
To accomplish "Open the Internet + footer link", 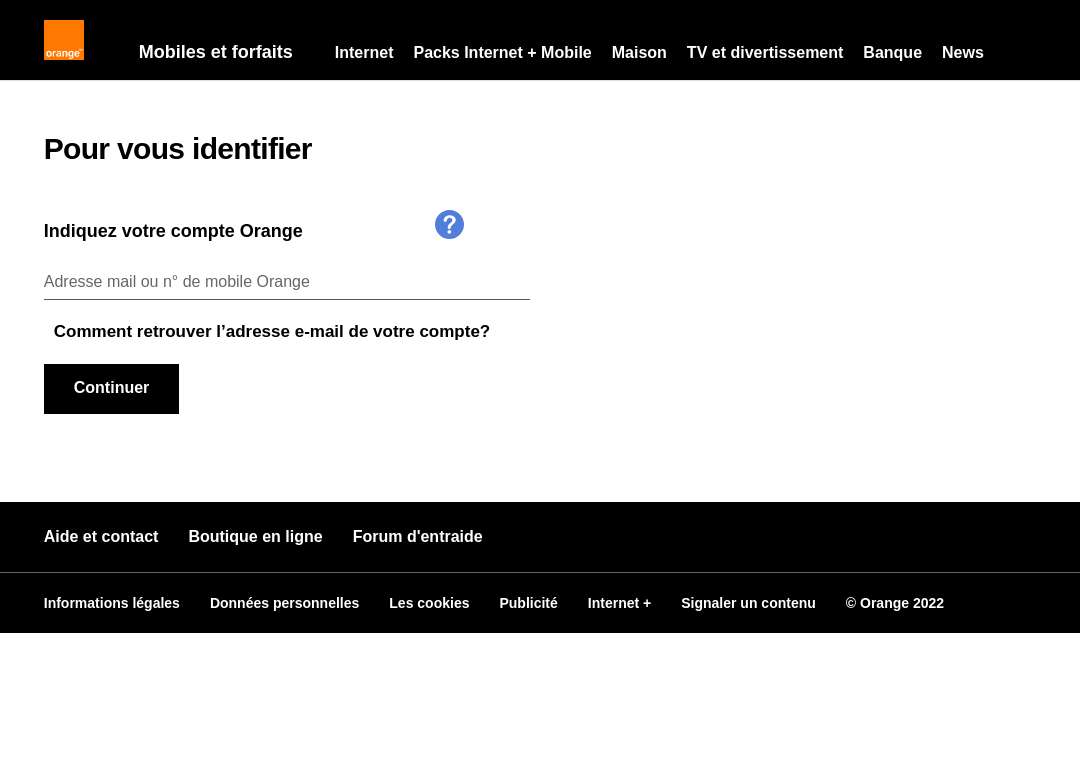I will pyautogui.click(x=619, y=603).
